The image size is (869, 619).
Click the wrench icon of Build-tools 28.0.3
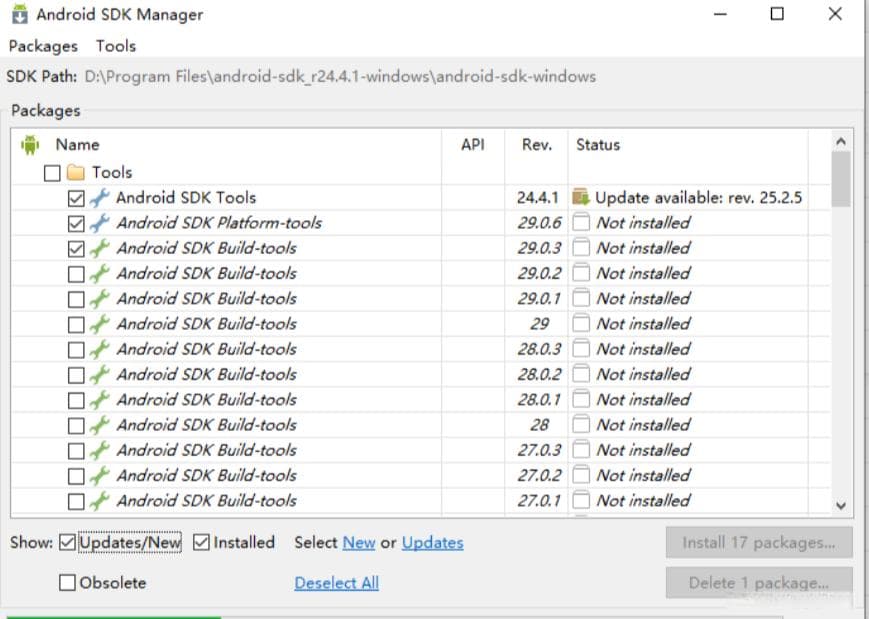(x=100, y=350)
